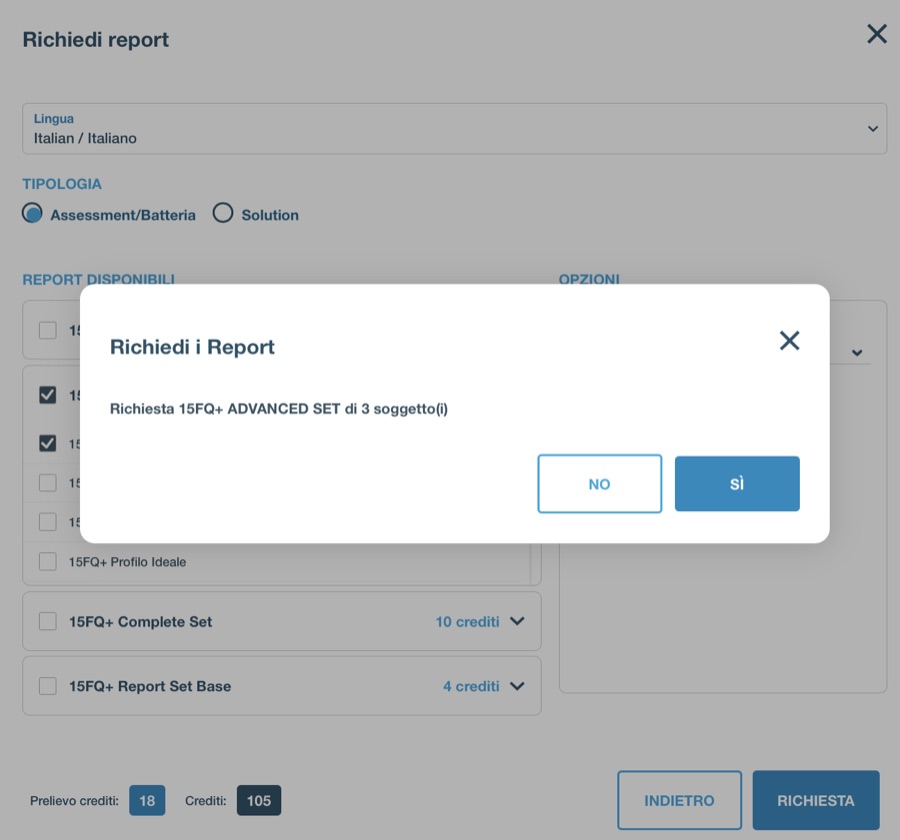This screenshot has width=900, height=840.
Task: Confirm the request with the SÌ button
Action: pos(737,483)
